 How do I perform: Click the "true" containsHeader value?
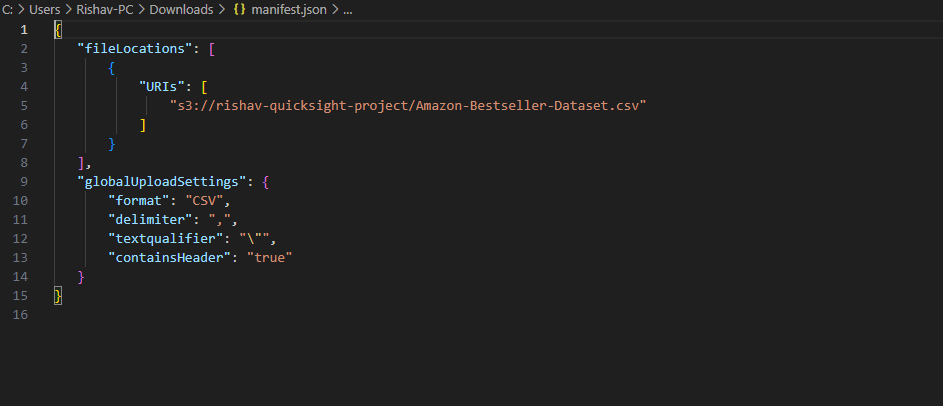click(269, 257)
